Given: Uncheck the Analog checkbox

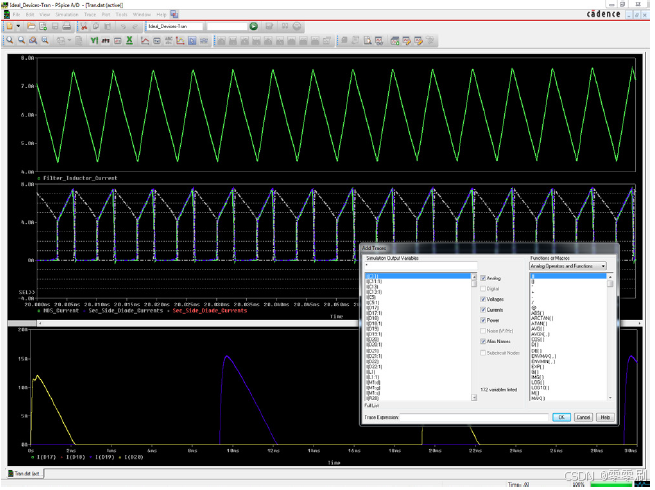Looking at the screenshot, I should [x=483, y=278].
